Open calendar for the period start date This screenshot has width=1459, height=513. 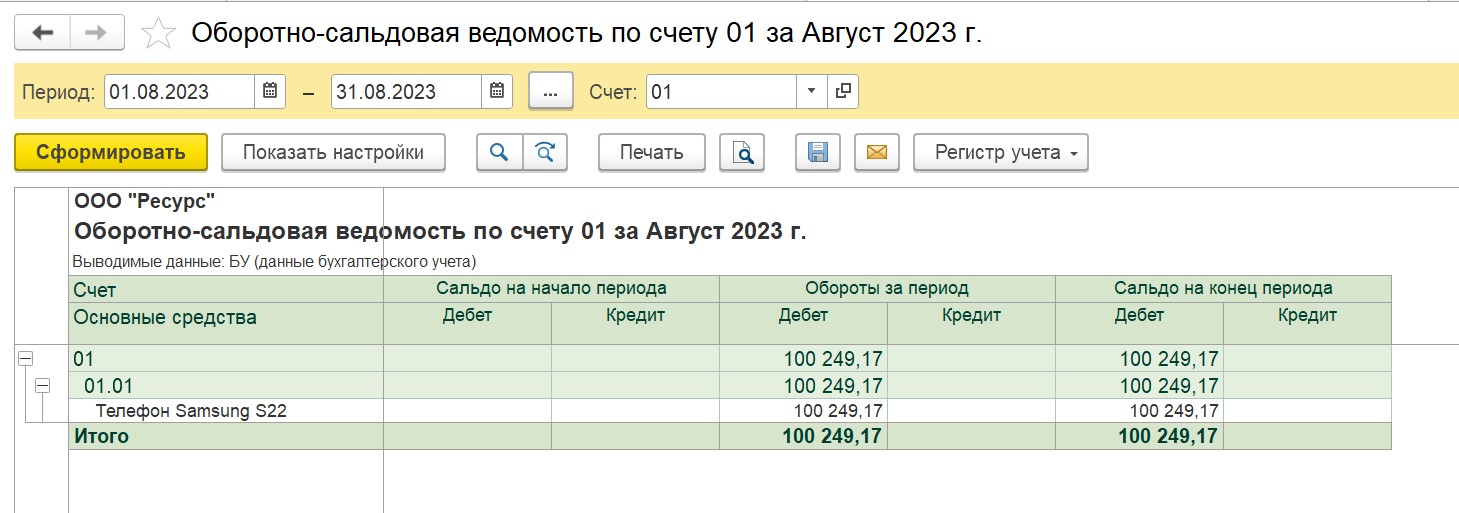tap(269, 92)
